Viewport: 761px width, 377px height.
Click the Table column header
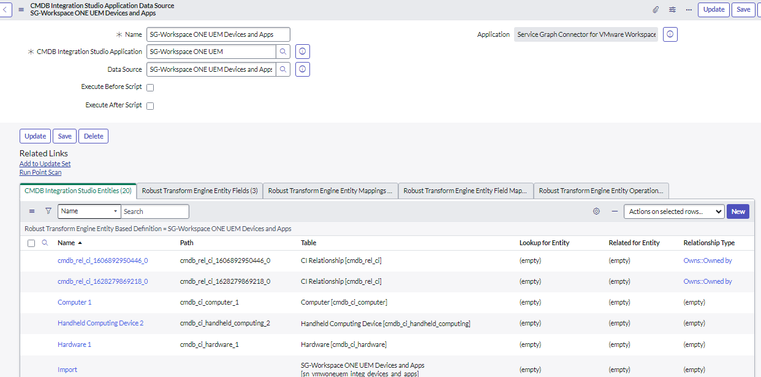pyautogui.click(x=308, y=243)
